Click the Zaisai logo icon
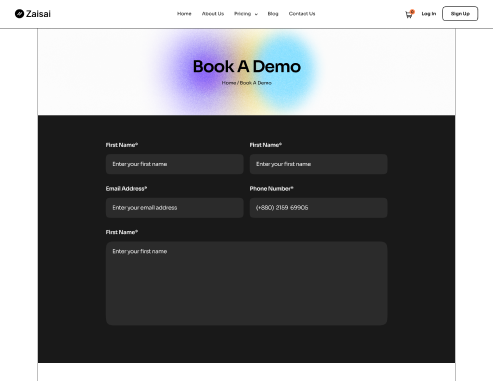Viewport: 494px width, 381px height. [19, 14]
